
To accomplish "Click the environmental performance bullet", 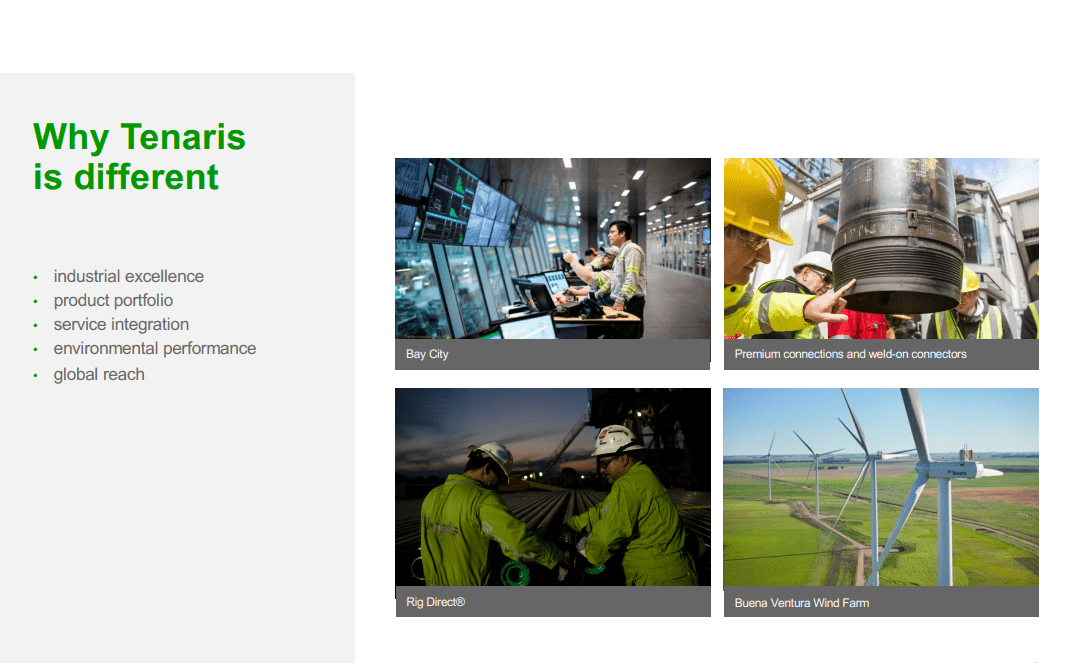I will [x=155, y=348].
